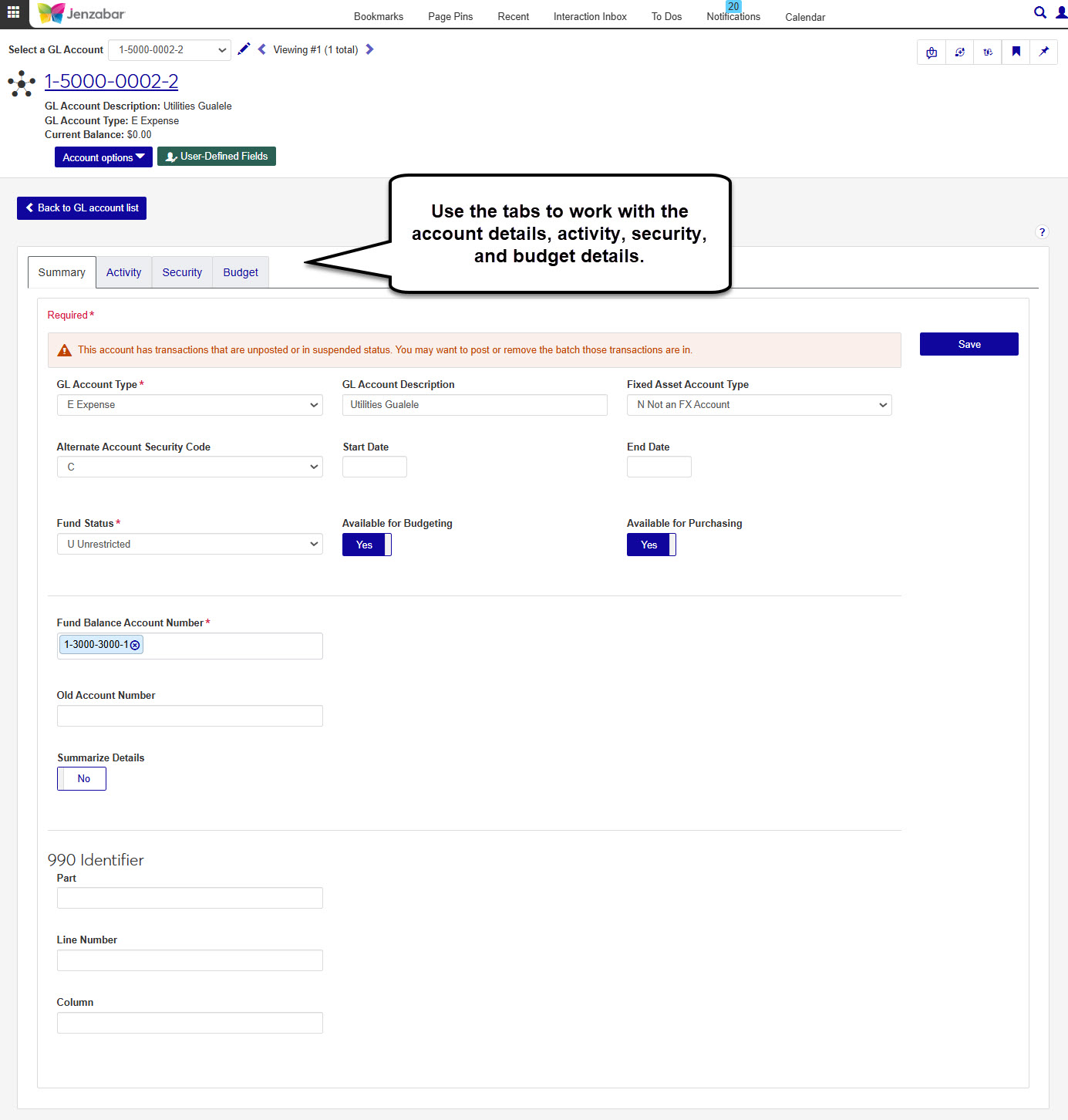1068x1120 pixels.
Task: Click the warning triangle alert icon
Action: tap(65, 350)
